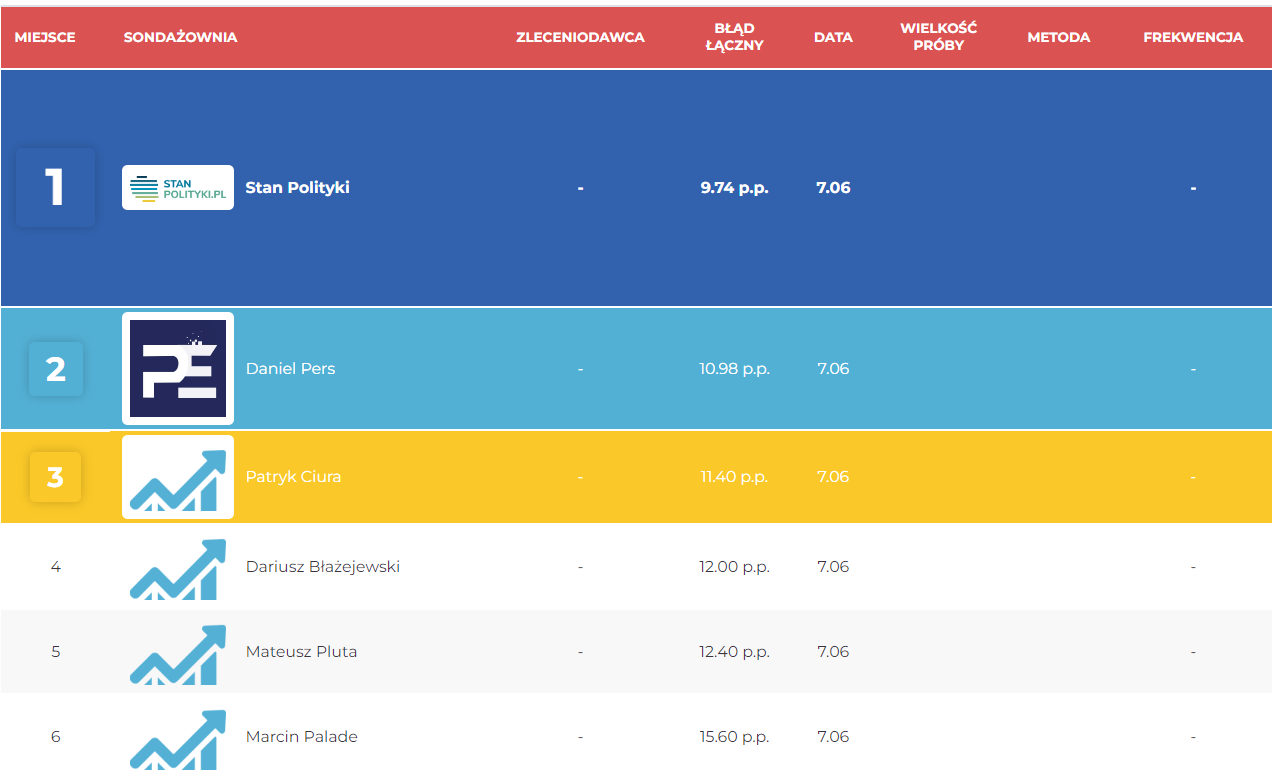
Task: Click the rank 3 badge
Action: [x=55, y=477]
